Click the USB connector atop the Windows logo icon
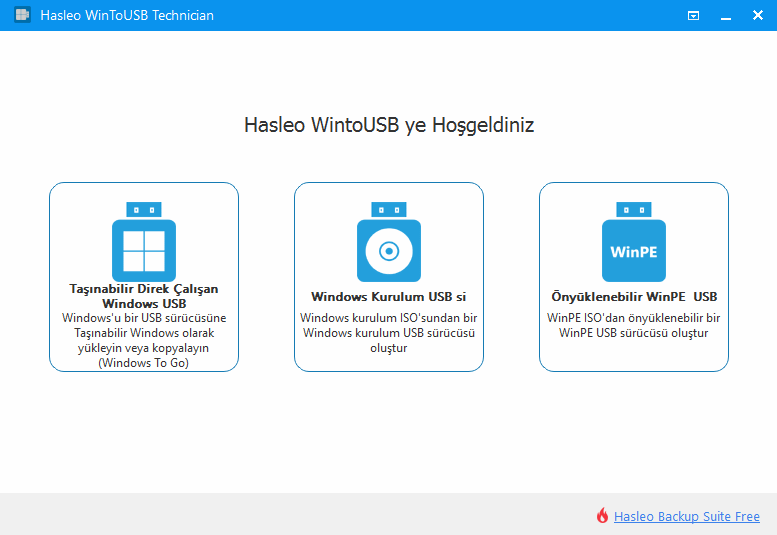Screen dimensions: 777x535 coord(143,210)
